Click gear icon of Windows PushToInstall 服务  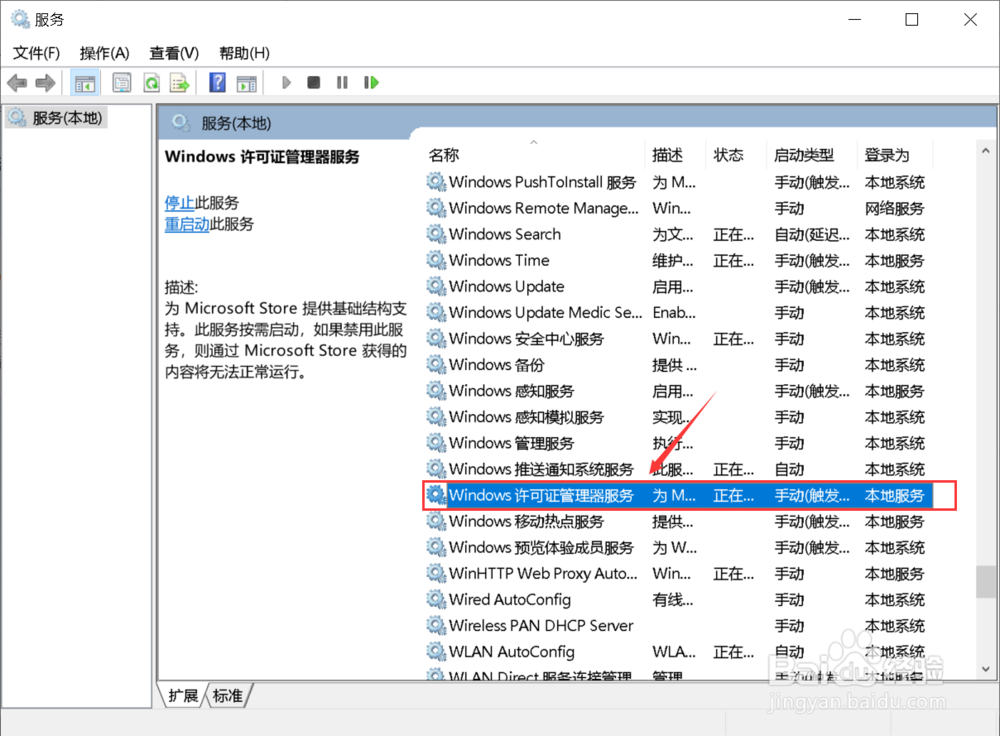[436, 182]
